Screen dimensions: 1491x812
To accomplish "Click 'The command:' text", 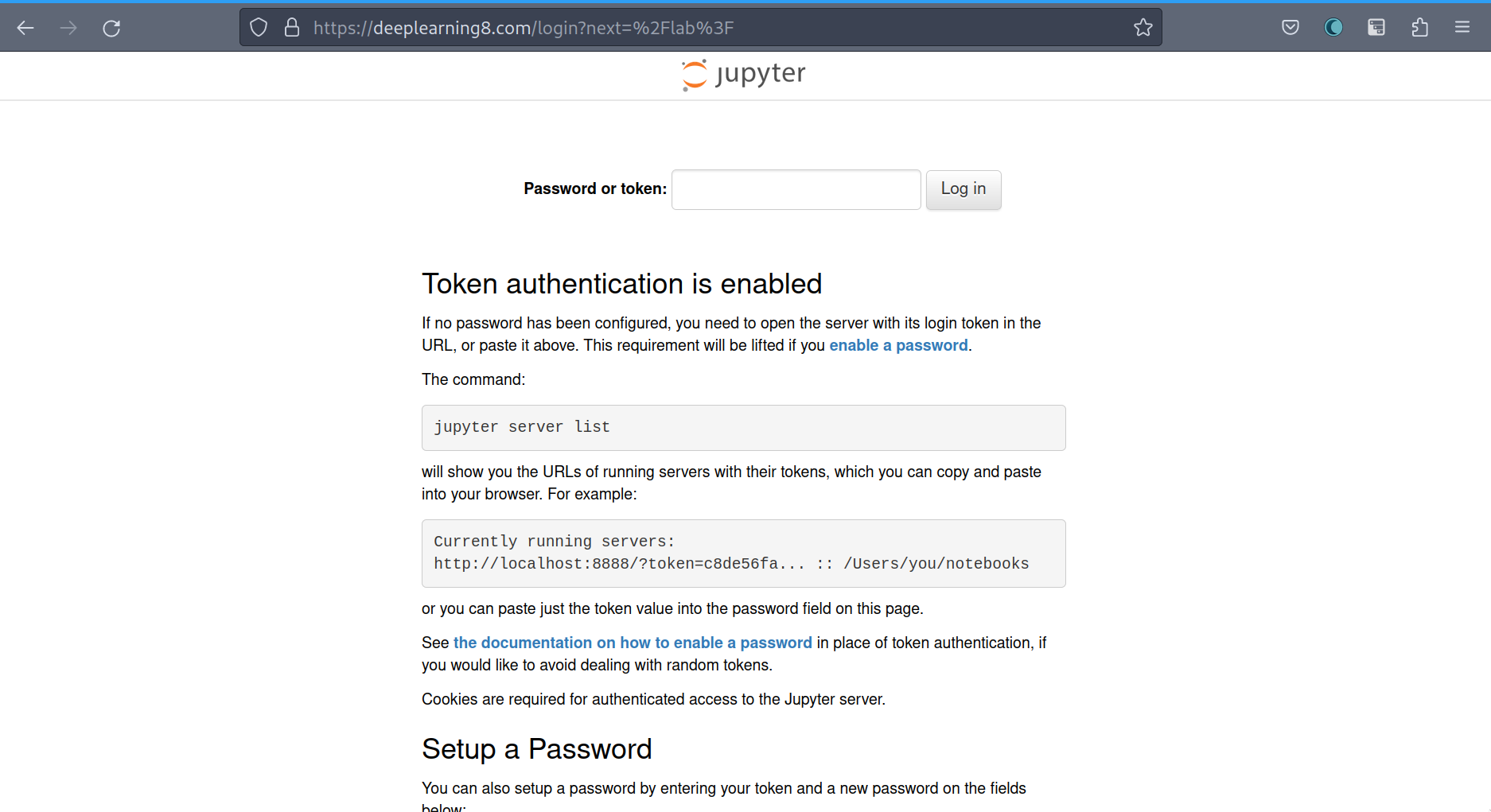I will tap(473, 379).
